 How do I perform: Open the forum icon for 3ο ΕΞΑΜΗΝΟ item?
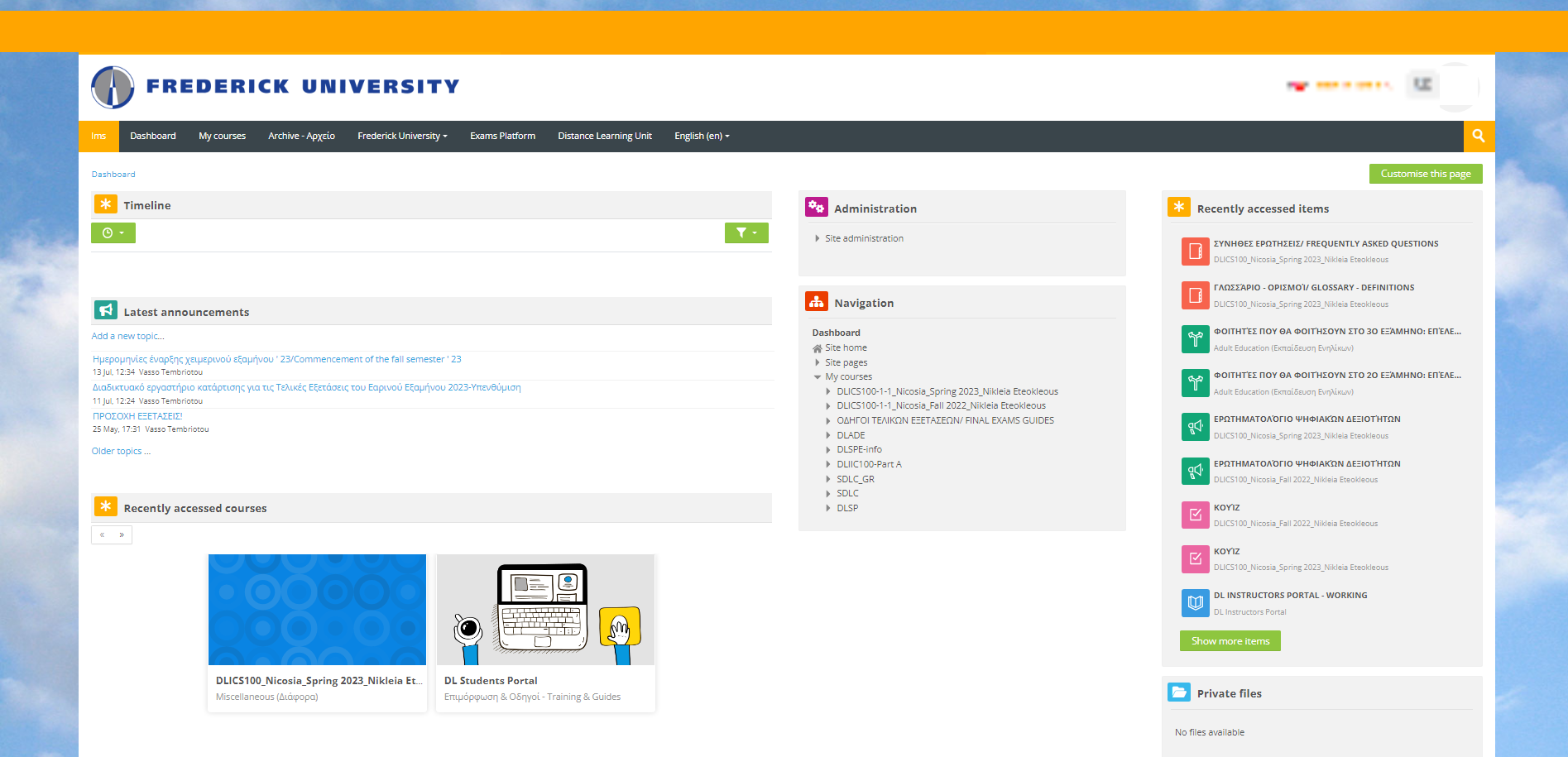(x=1195, y=338)
